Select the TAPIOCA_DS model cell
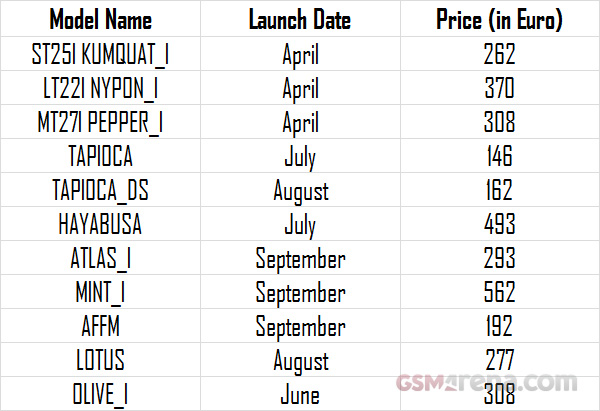Image resolution: width=600 pixels, height=411 pixels. coord(100,190)
